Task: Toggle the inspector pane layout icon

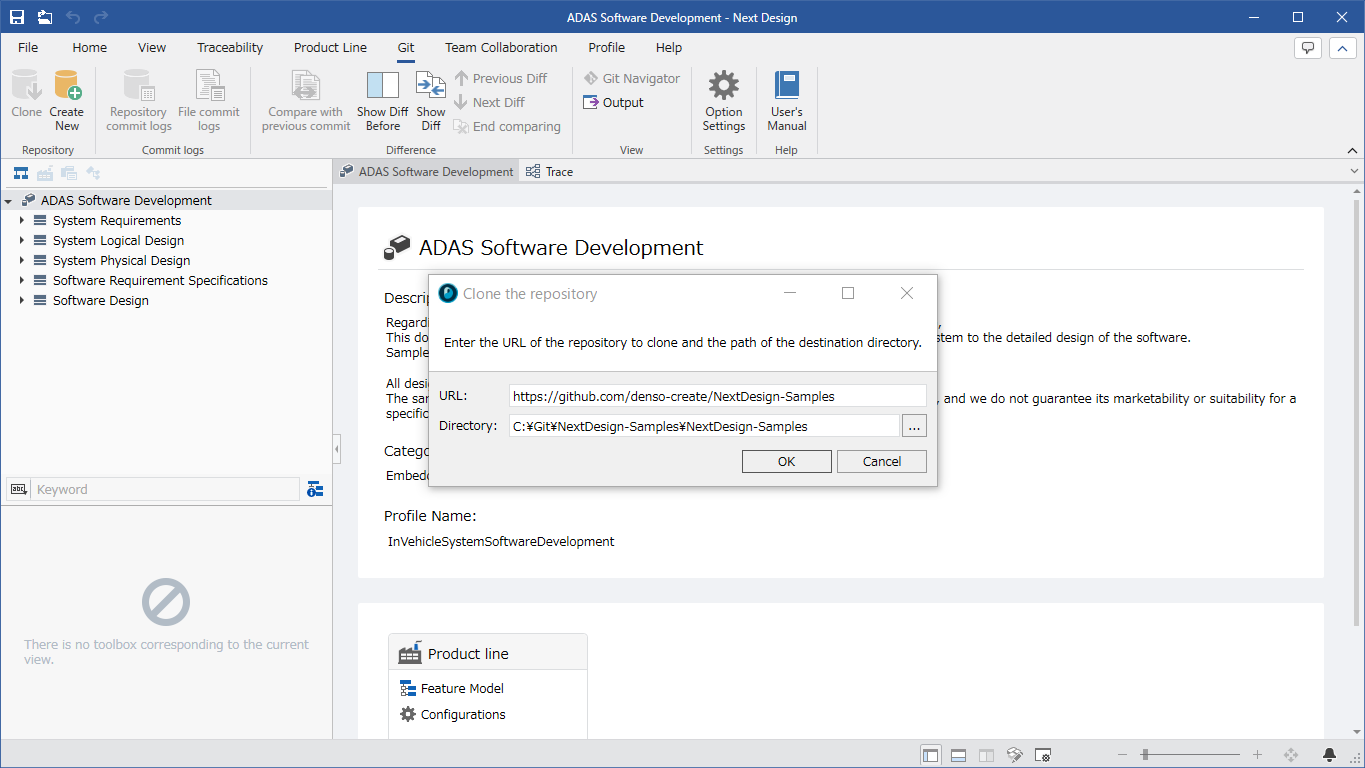Action: click(986, 755)
